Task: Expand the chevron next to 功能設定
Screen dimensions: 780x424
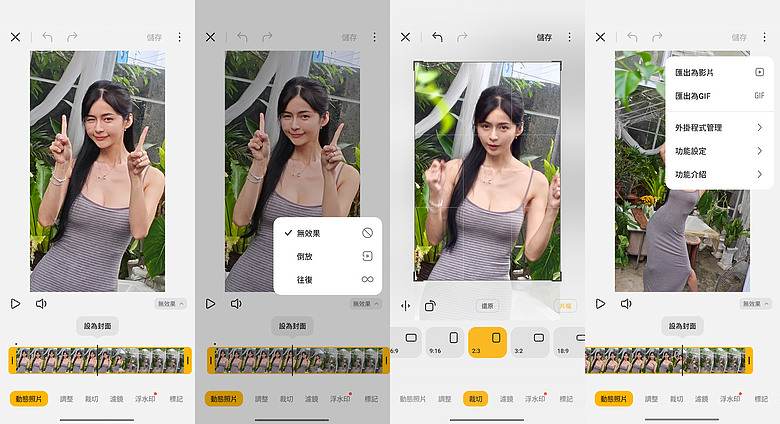Action: [760, 151]
